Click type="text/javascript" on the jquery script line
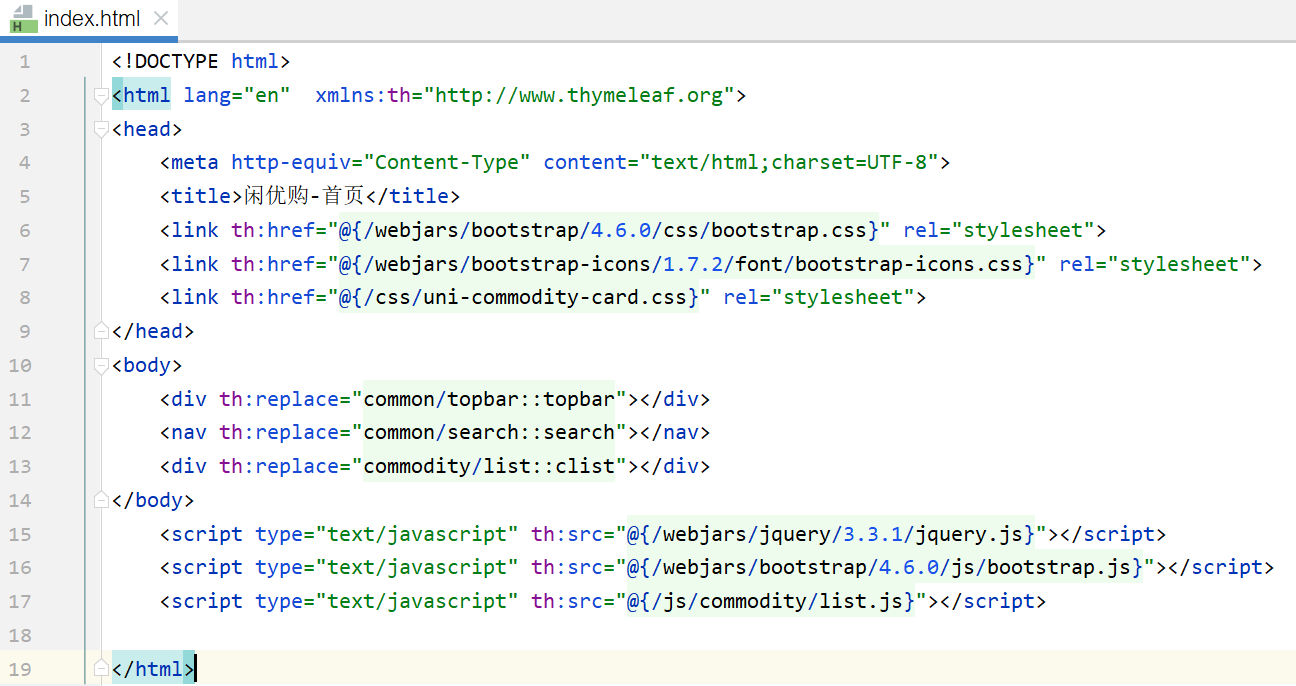Viewport: 1296px width, 686px height. click(x=387, y=534)
